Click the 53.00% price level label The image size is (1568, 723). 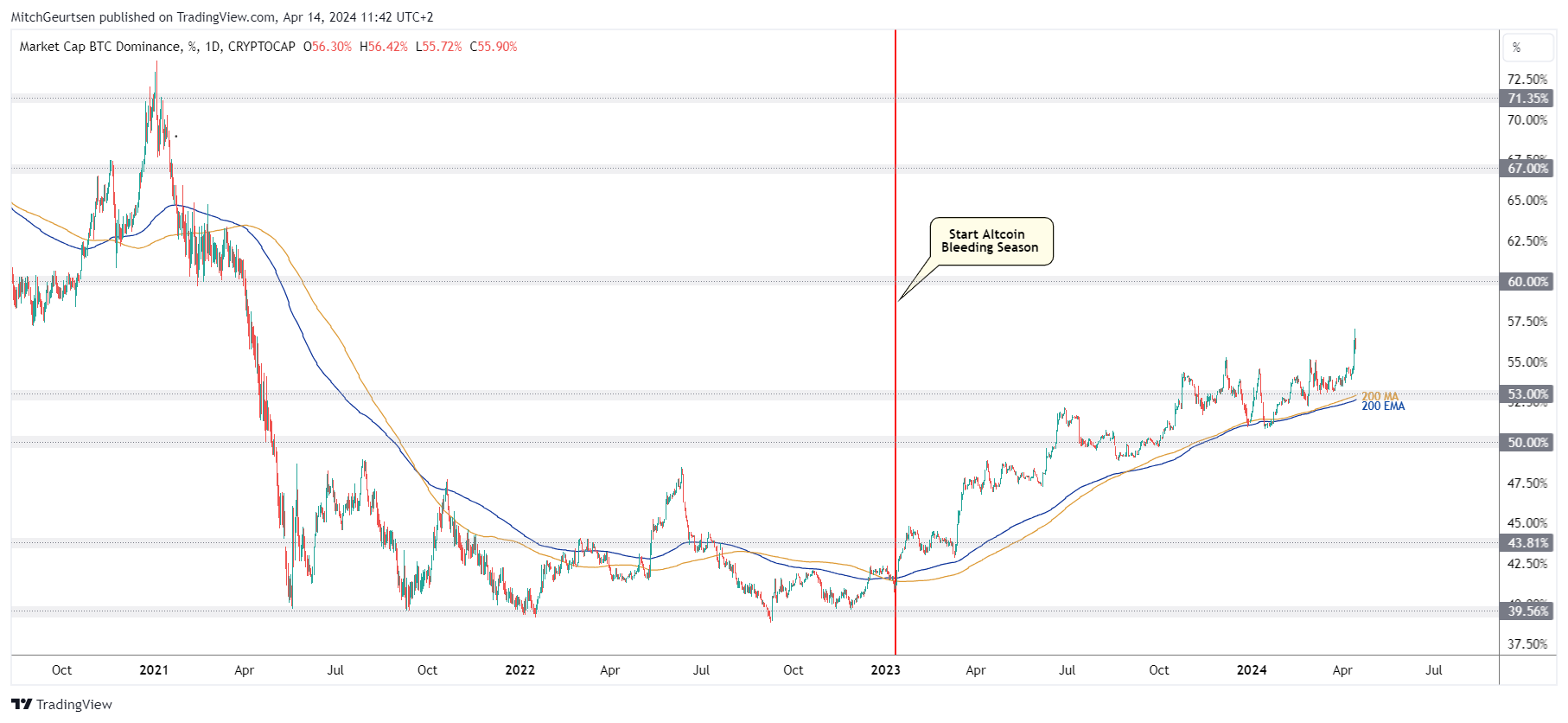click(1527, 394)
